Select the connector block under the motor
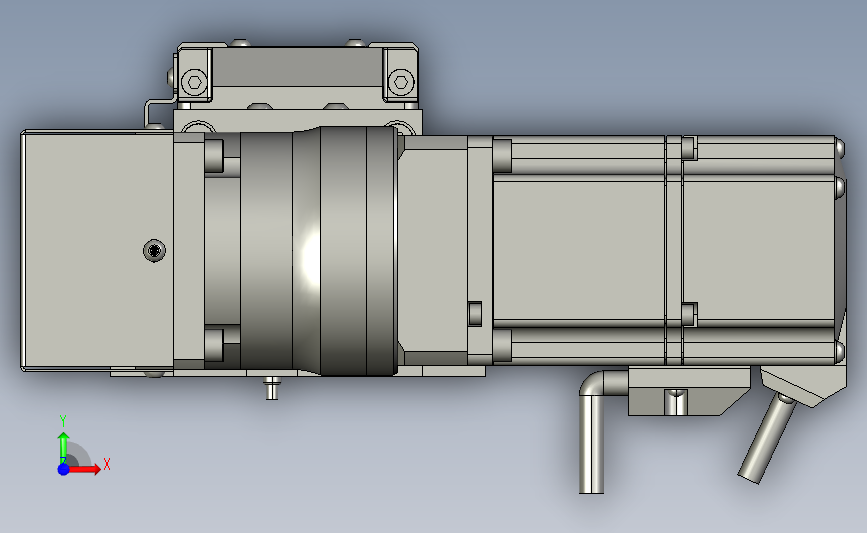Image resolution: width=867 pixels, height=533 pixels. click(x=688, y=391)
